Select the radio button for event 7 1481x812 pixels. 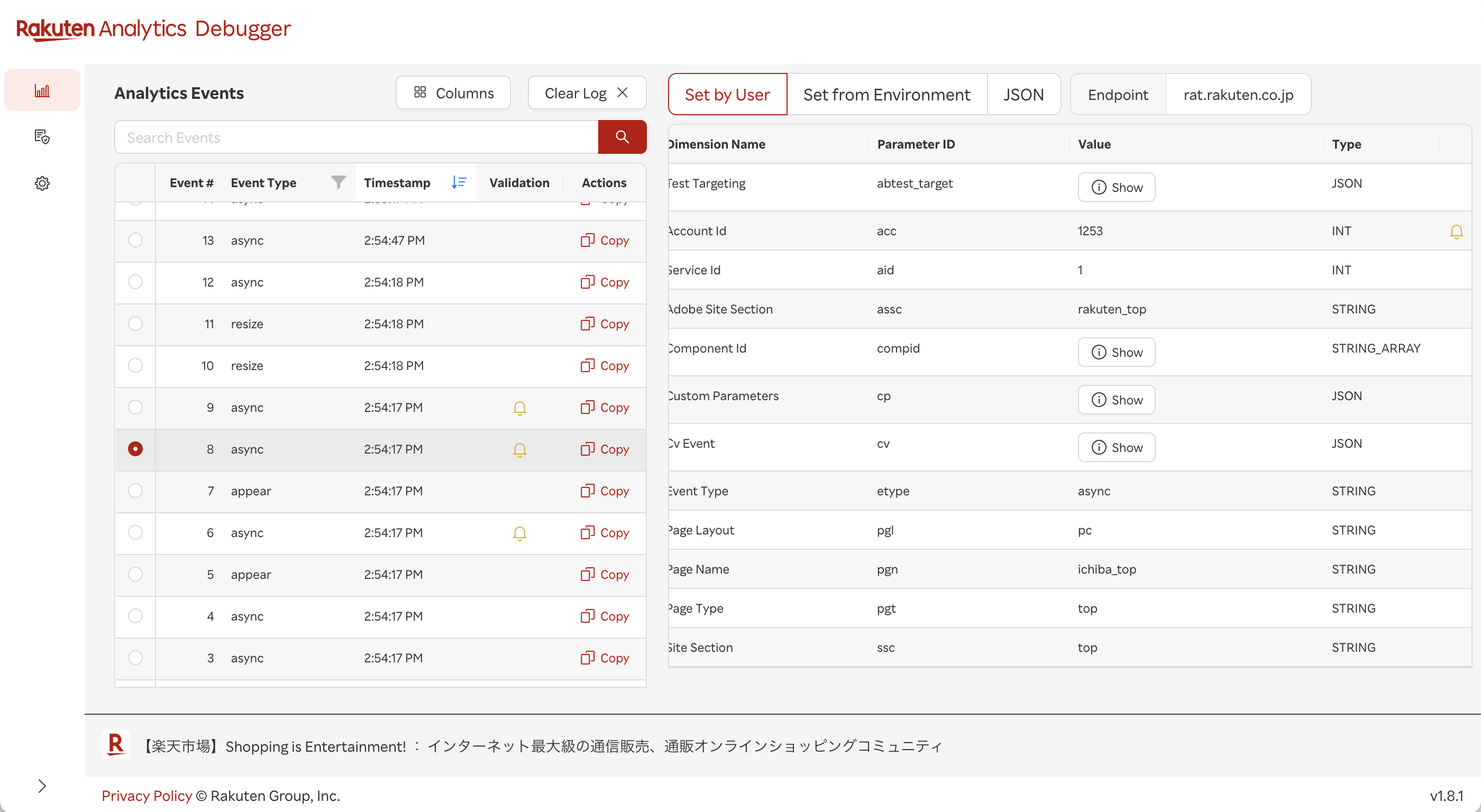pos(135,491)
